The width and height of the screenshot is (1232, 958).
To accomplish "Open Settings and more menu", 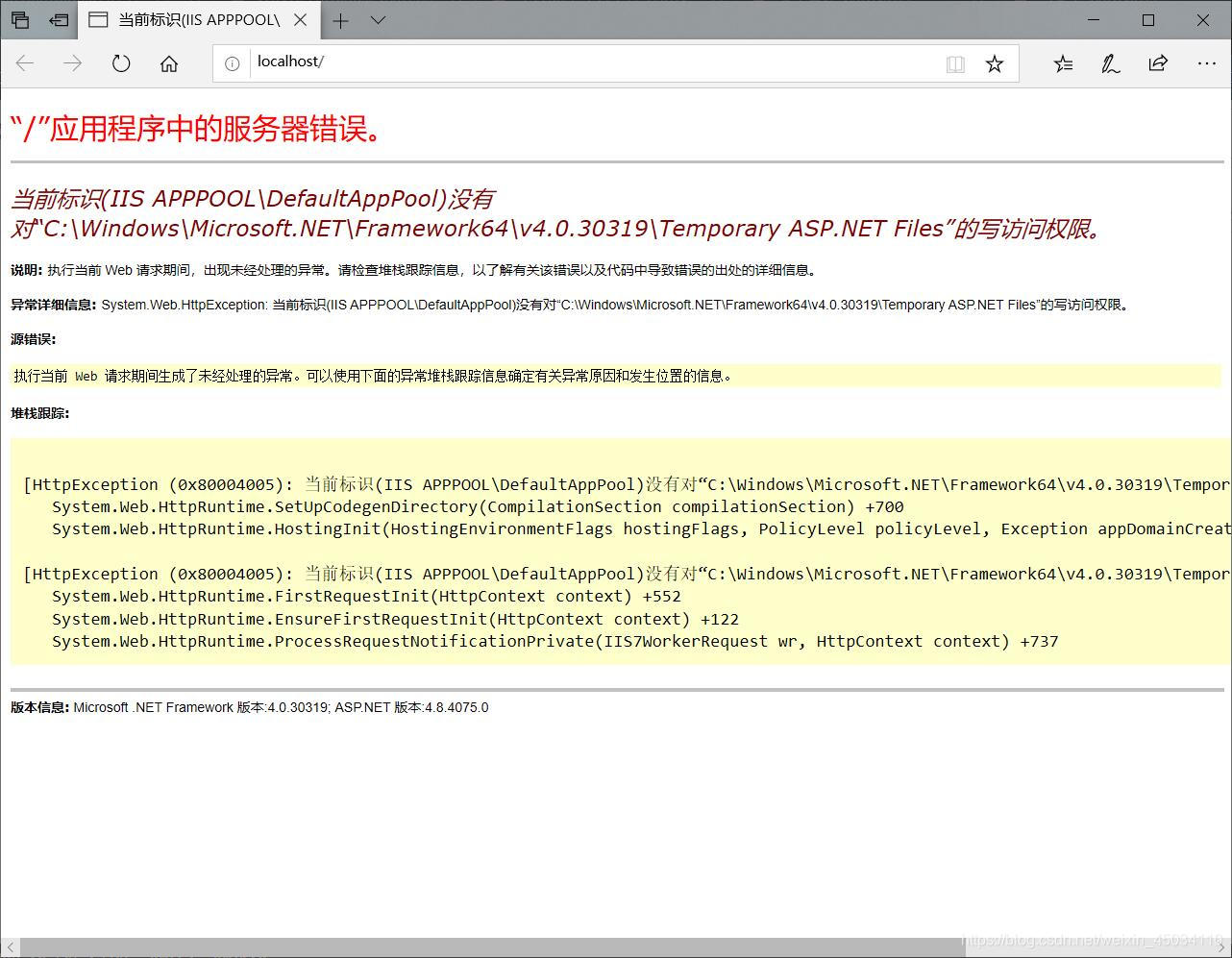I will coord(1207,63).
